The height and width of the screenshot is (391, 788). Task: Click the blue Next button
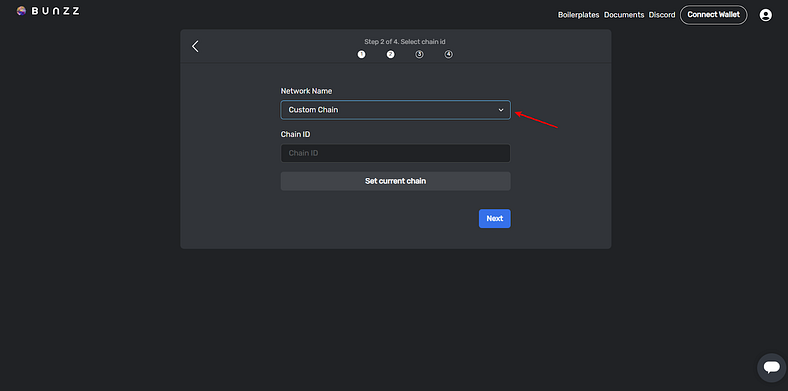pyautogui.click(x=495, y=219)
